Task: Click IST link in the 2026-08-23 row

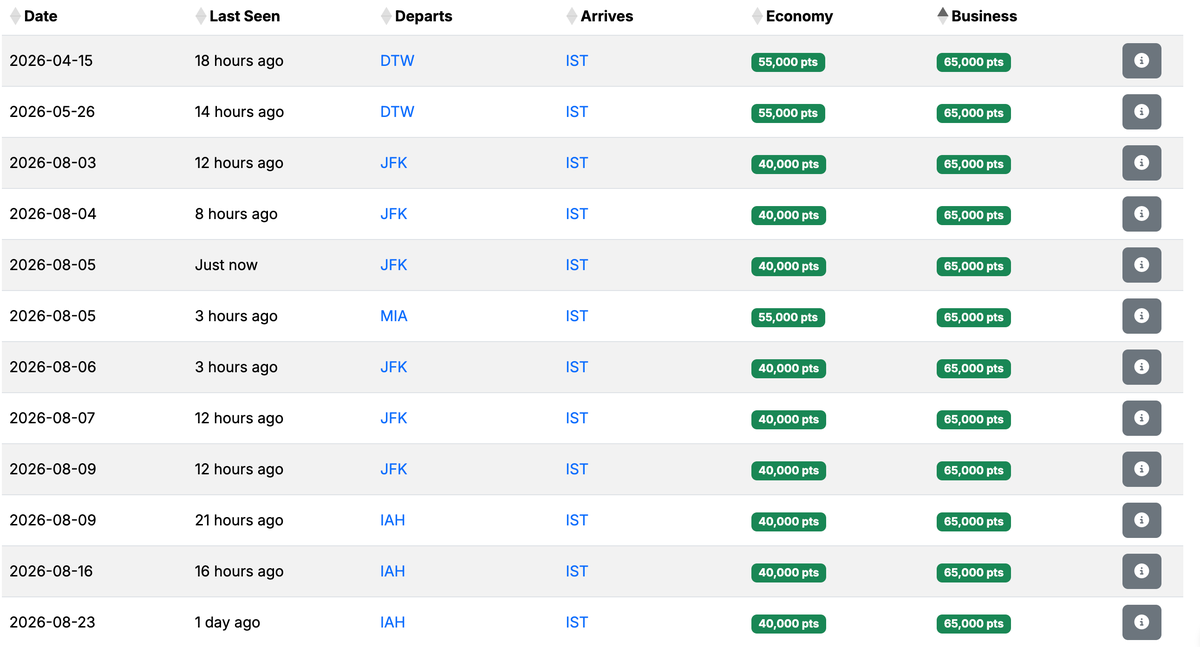Action: coord(577,622)
